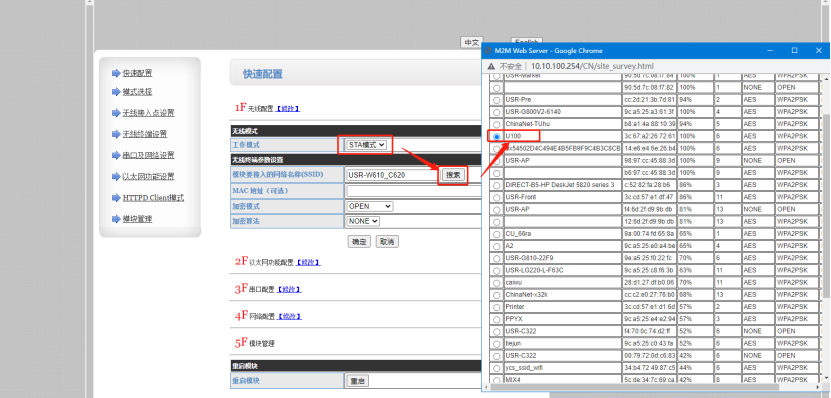Click the 确定 confirm button
The image size is (831, 398).
point(359,242)
